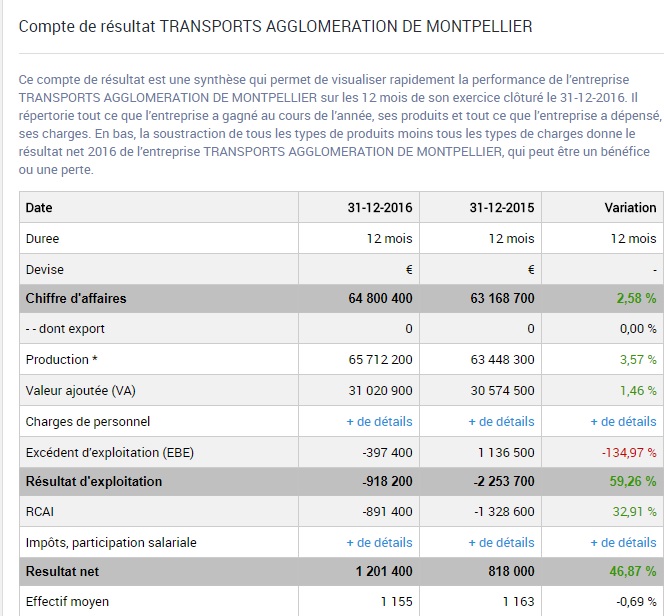Open Charges de personnel details for 31-12-2016

point(379,421)
